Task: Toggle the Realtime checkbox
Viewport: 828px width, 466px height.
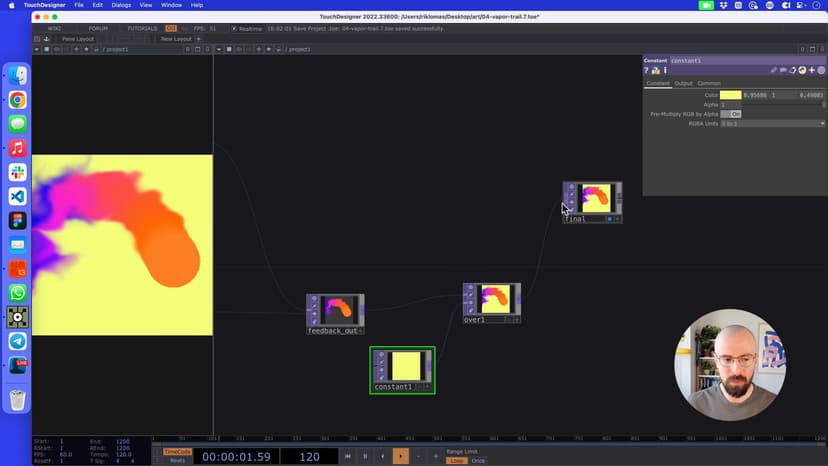Action: click(234, 28)
